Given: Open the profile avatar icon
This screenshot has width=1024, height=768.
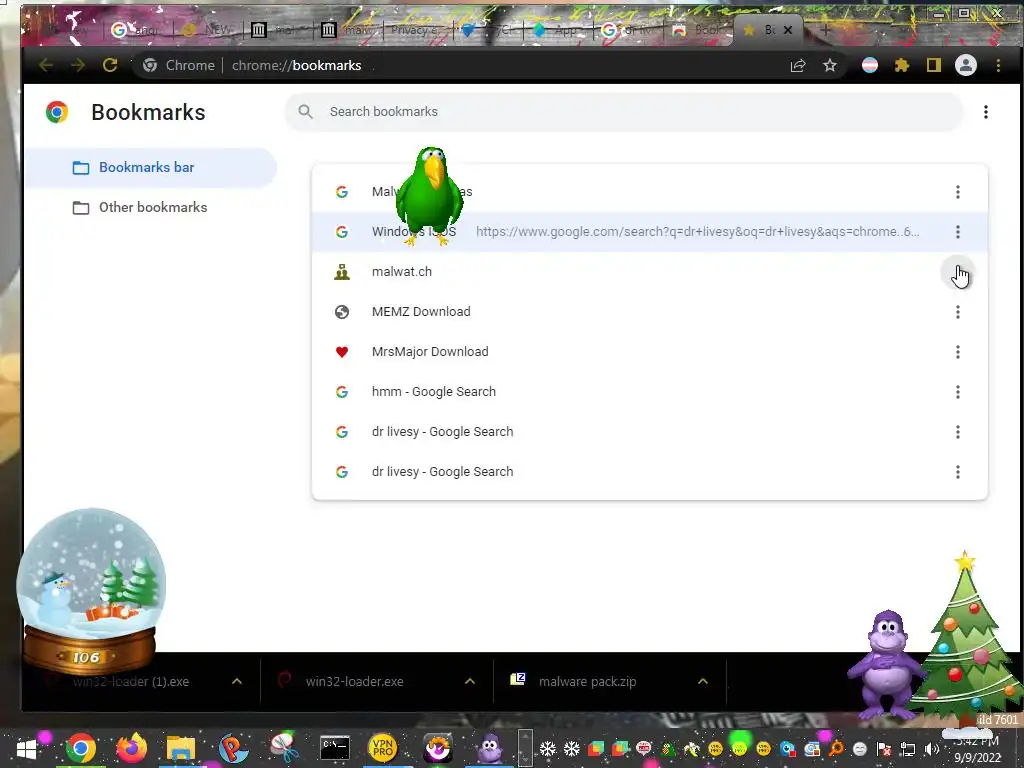Looking at the screenshot, I should (x=966, y=65).
